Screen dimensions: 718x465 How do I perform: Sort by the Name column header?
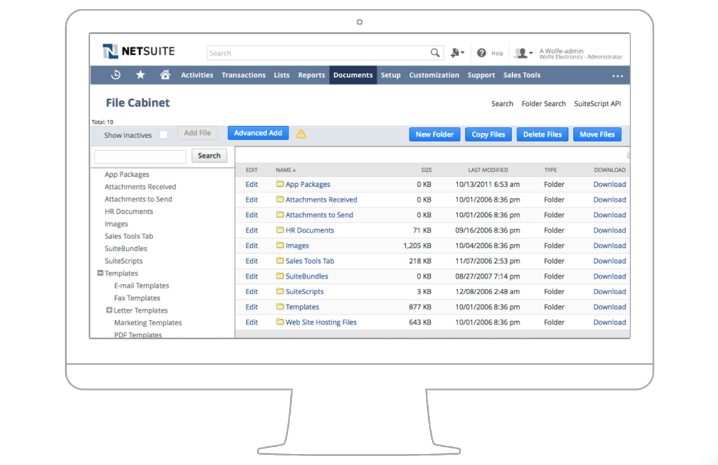click(285, 170)
